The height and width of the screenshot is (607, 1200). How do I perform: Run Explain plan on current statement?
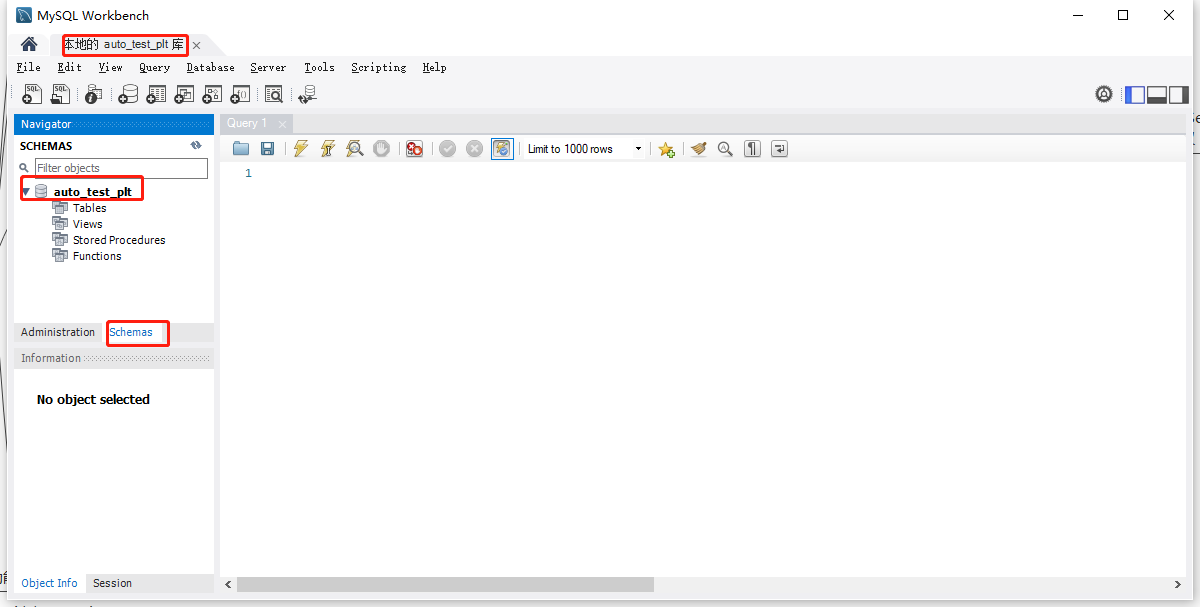tap(354, 149)
